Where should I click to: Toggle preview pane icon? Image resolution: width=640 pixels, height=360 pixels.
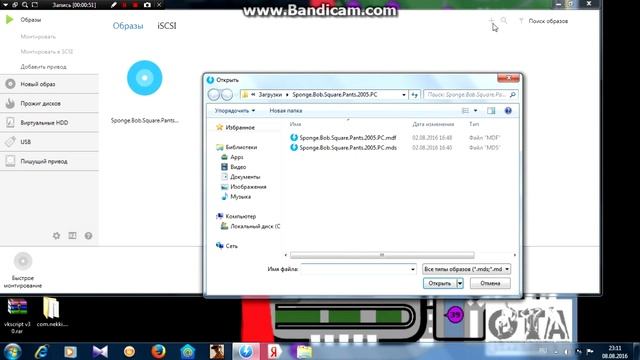491,111
